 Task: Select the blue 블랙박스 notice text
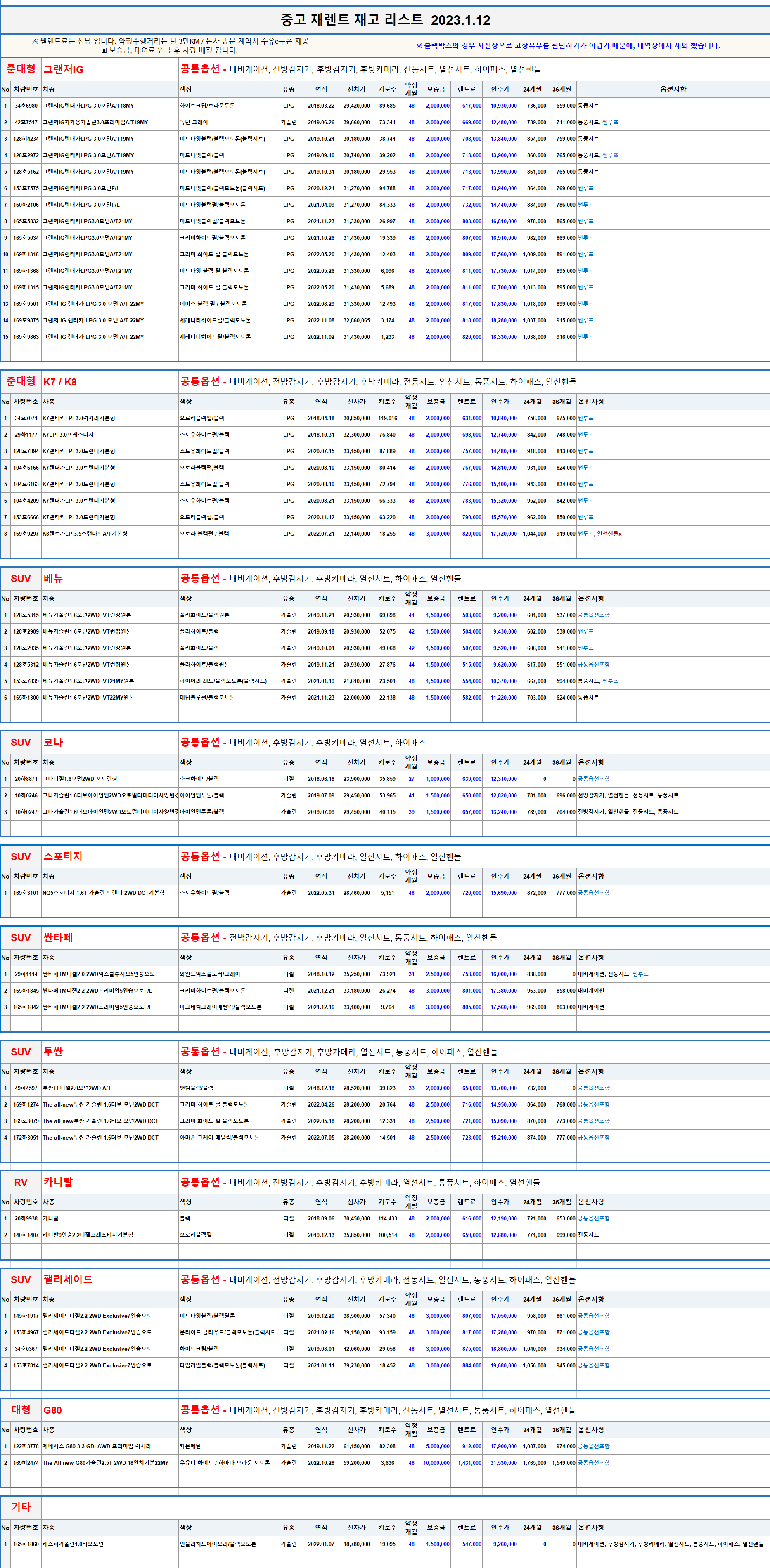click(567, 46)
